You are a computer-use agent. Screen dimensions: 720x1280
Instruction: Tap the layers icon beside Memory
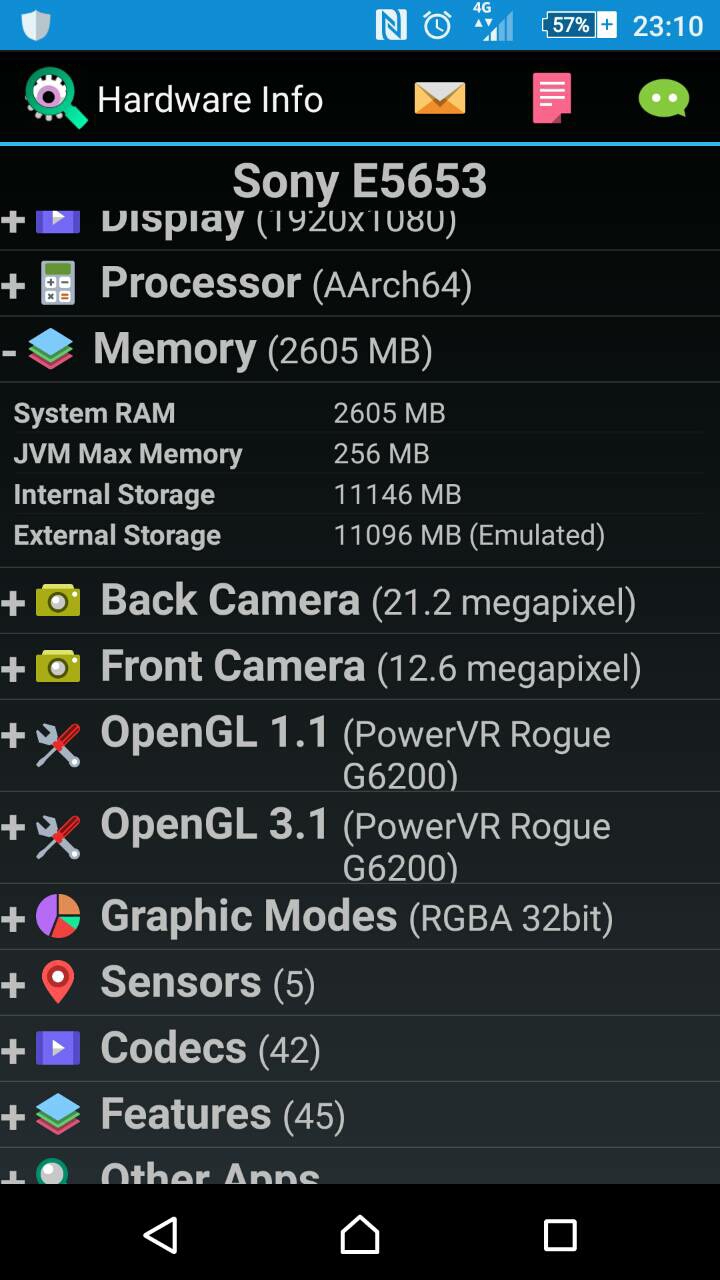pyautogui.click(x=50, y=350)
